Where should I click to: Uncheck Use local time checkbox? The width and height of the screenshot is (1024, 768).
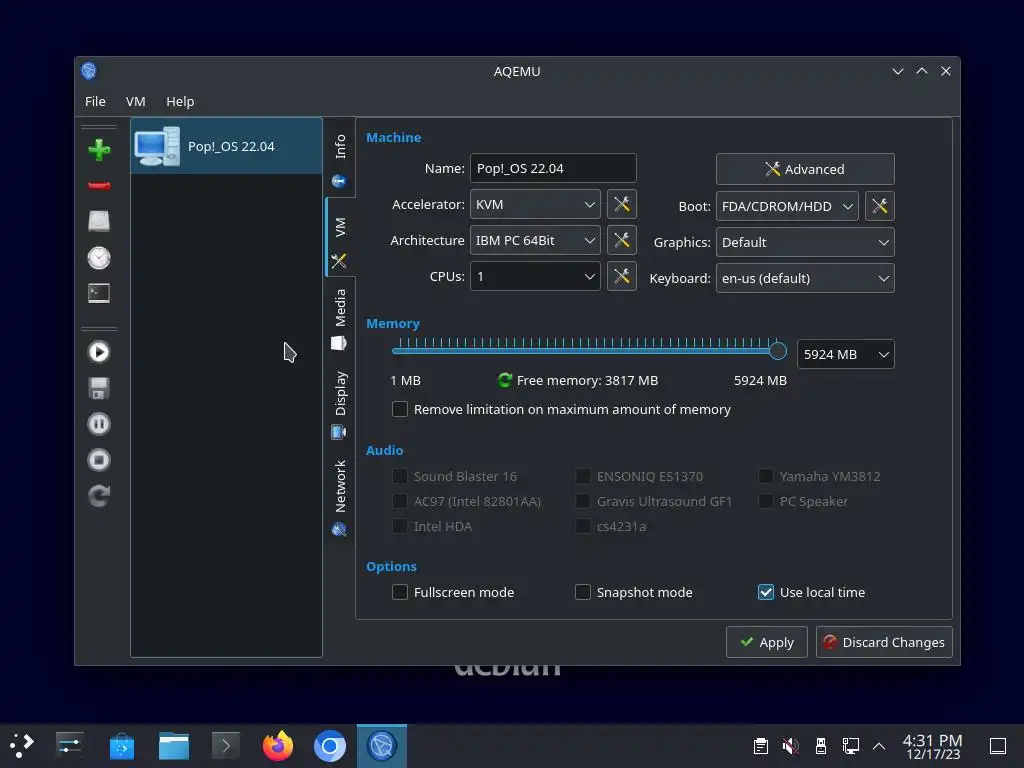click(765, 592)
